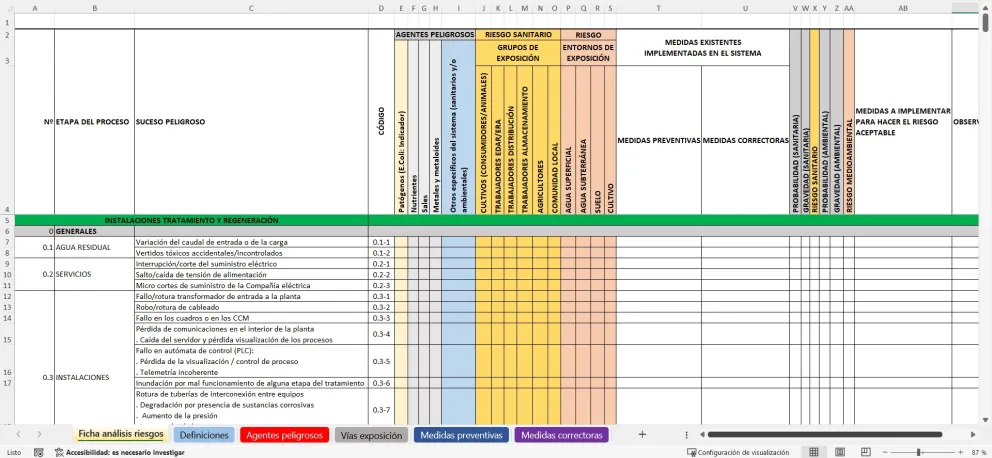Click 'Inundación por mal funcionamiento' cell
This screenshot has width=992, height=458.
[x=251, y=383]
